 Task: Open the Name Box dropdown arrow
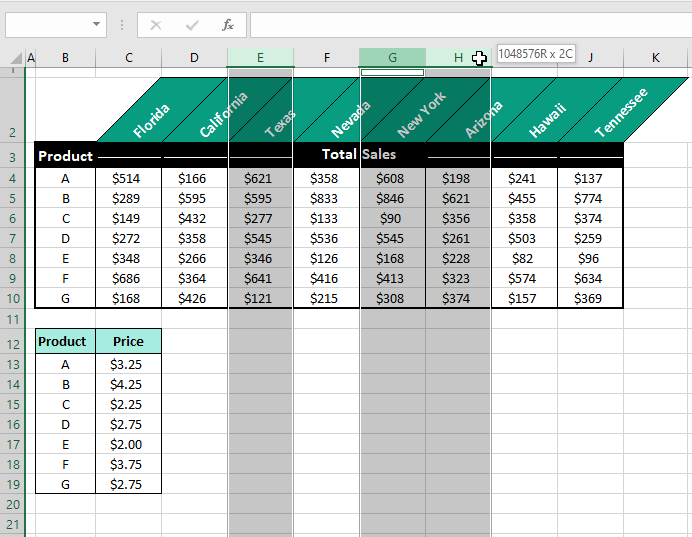pyautogui.click(x=96, y=24)
